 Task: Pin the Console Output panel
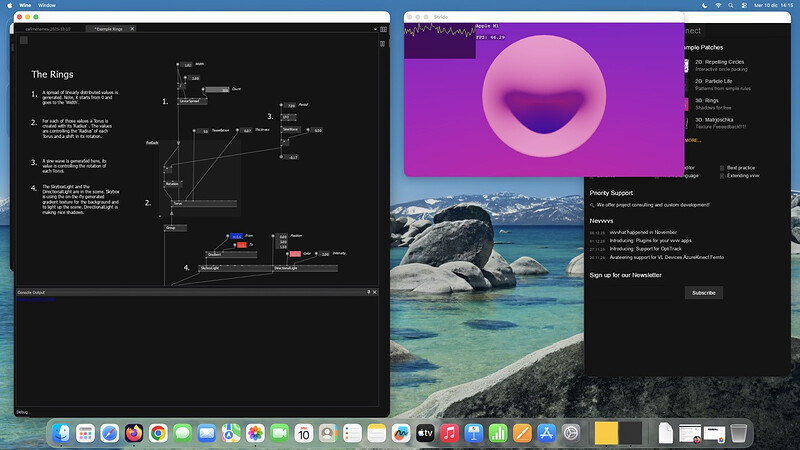tap(370, 291)
